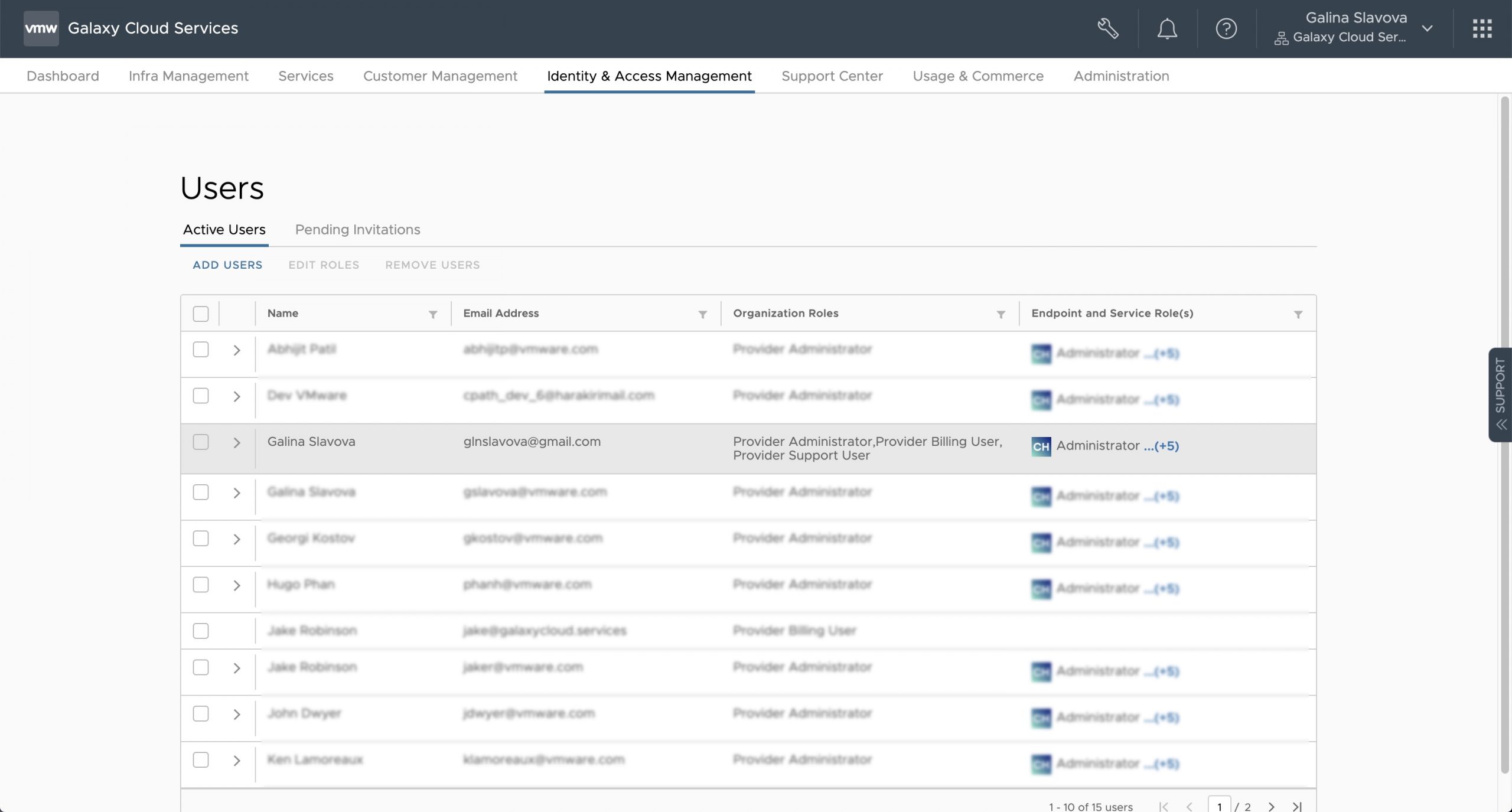The image size is (1512, 812).
Task: Check the box for glnslavova@gmail.com row
Action: [201, 442]
